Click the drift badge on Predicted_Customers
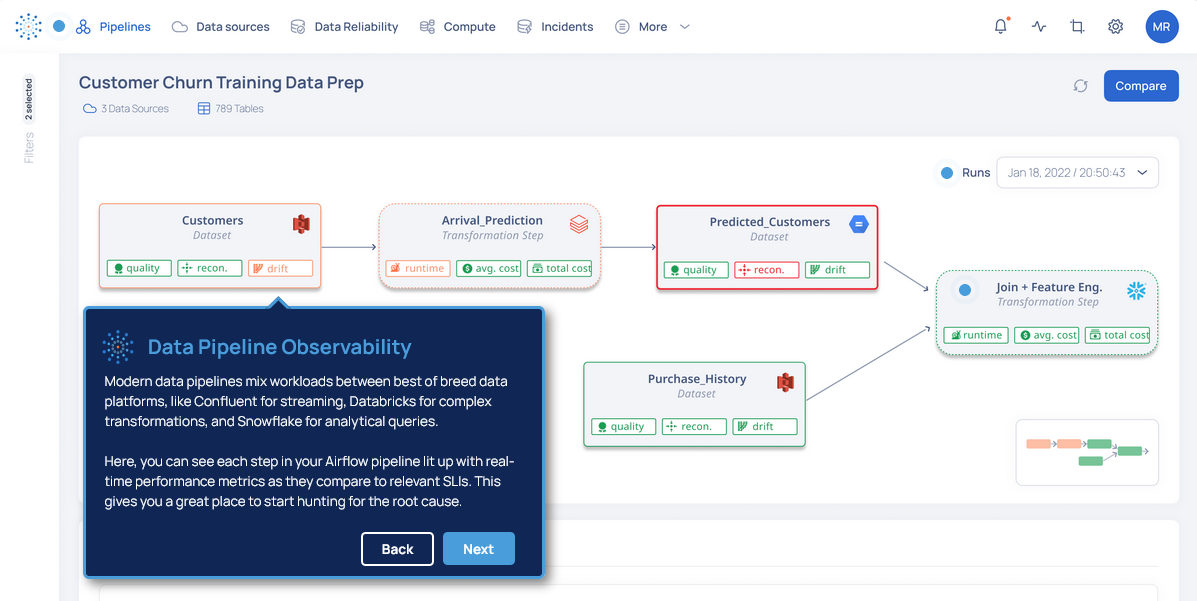This screenshot has width=1197, height=601. click(837, 270)
